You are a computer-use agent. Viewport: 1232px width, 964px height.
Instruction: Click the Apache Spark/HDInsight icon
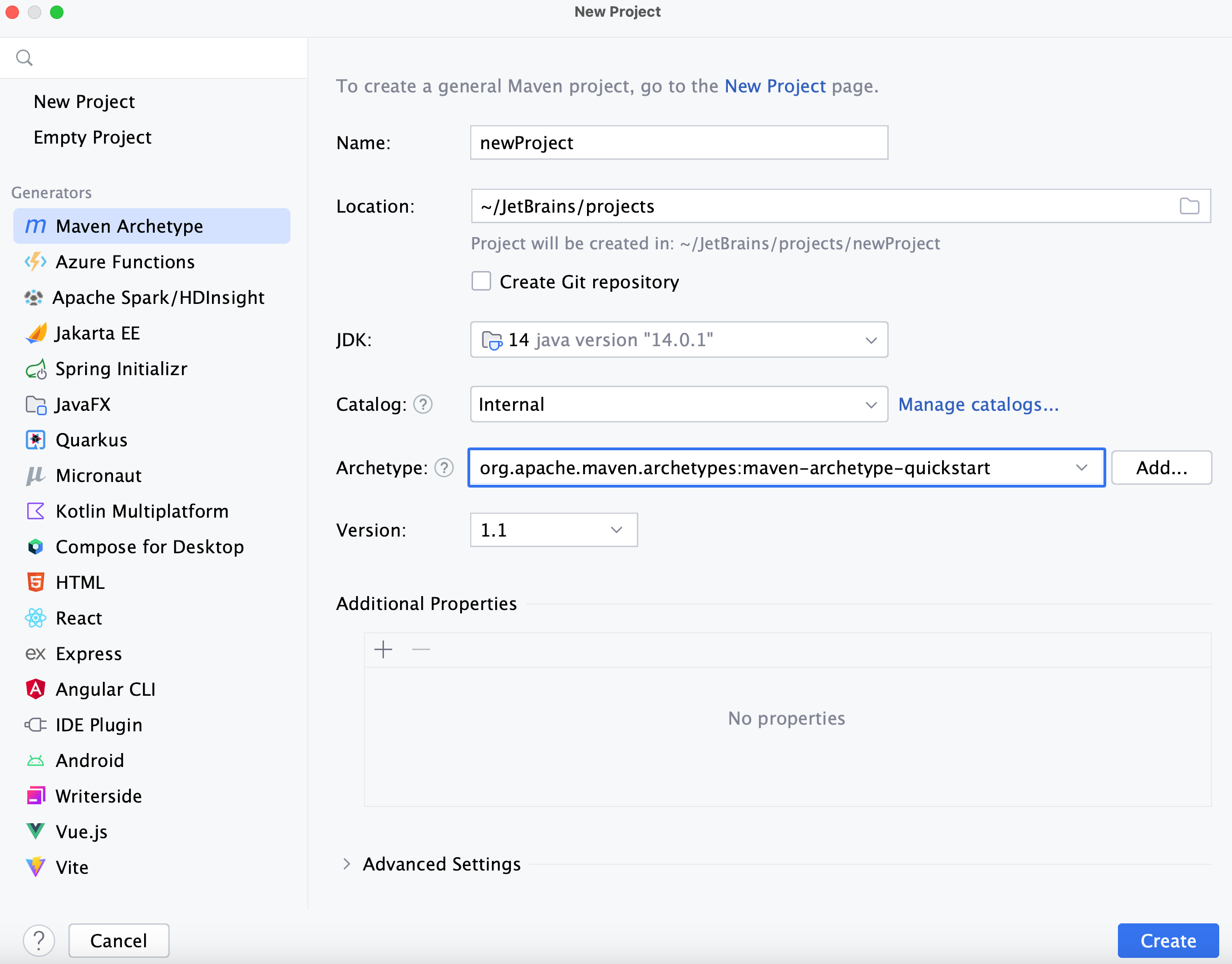point(34,297)
